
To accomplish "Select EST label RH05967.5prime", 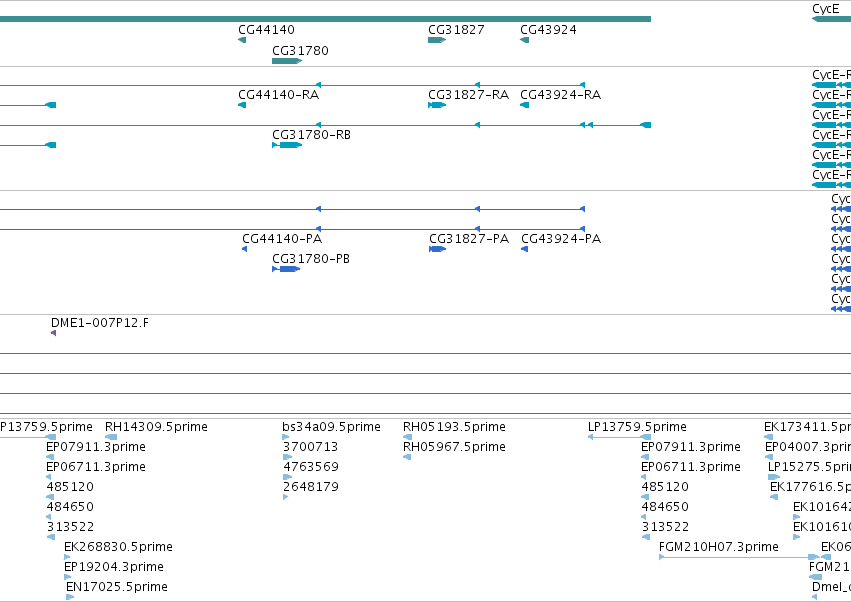I will (x=454, y=447).
